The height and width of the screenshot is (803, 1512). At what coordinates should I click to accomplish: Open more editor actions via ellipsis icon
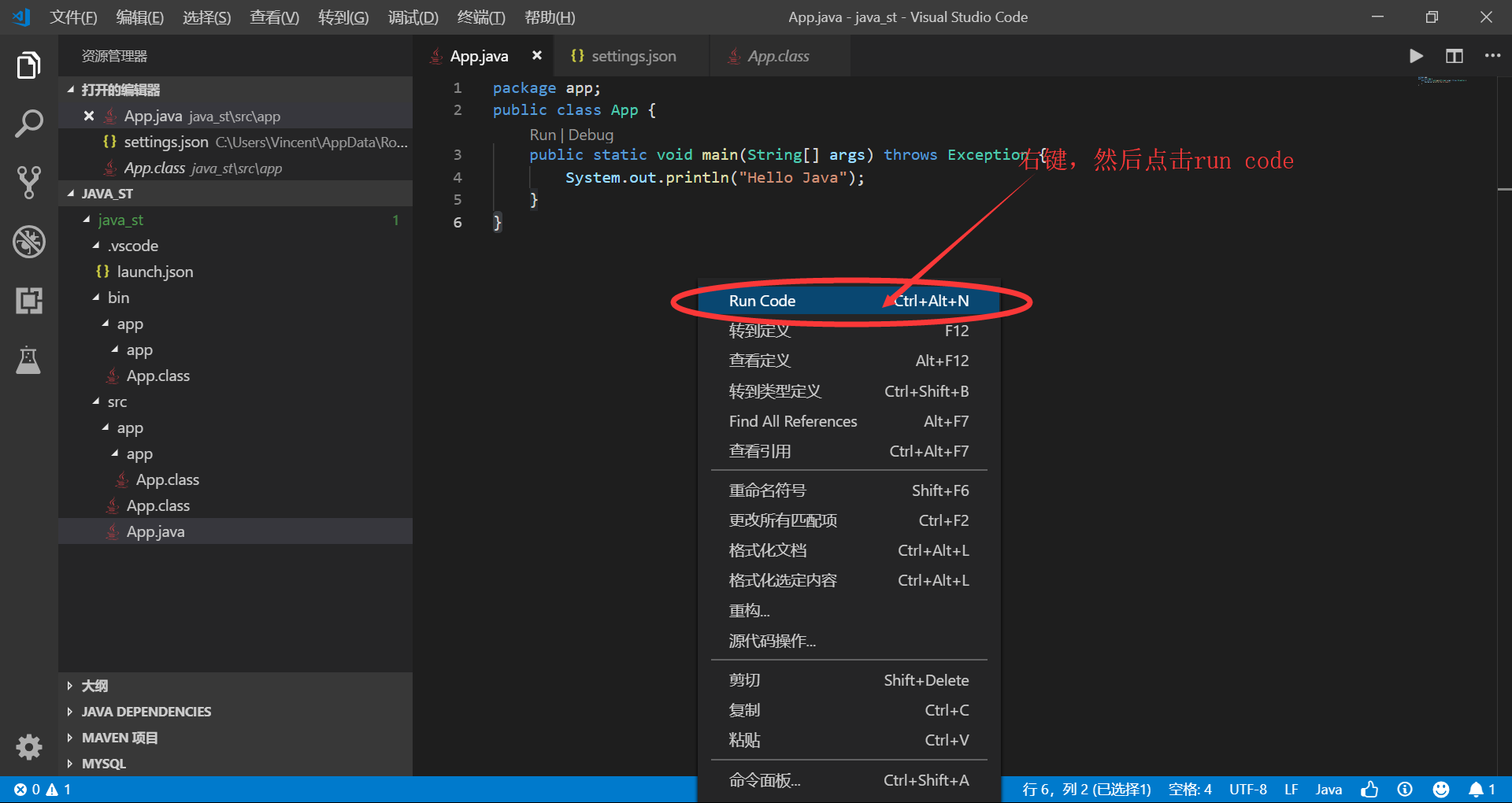(1492, 56)
